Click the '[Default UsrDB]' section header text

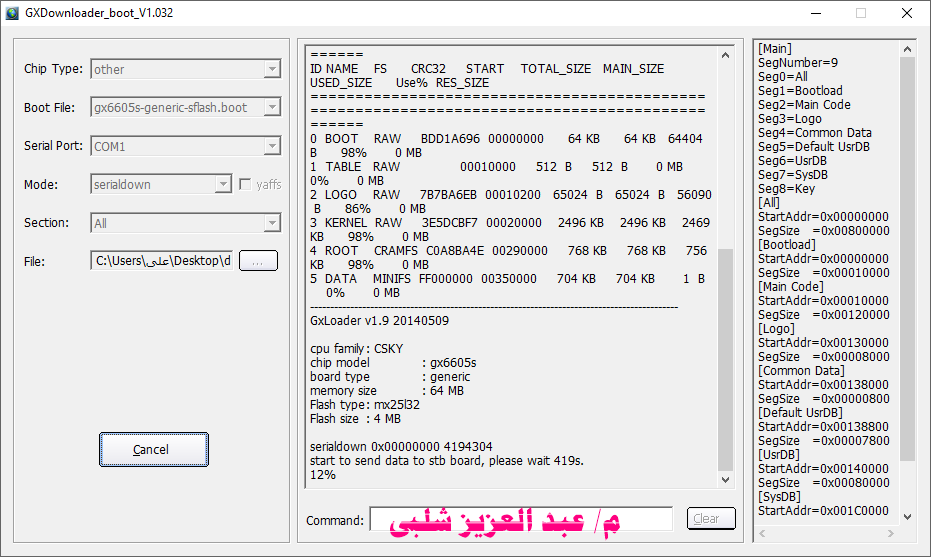click(800, 413)
